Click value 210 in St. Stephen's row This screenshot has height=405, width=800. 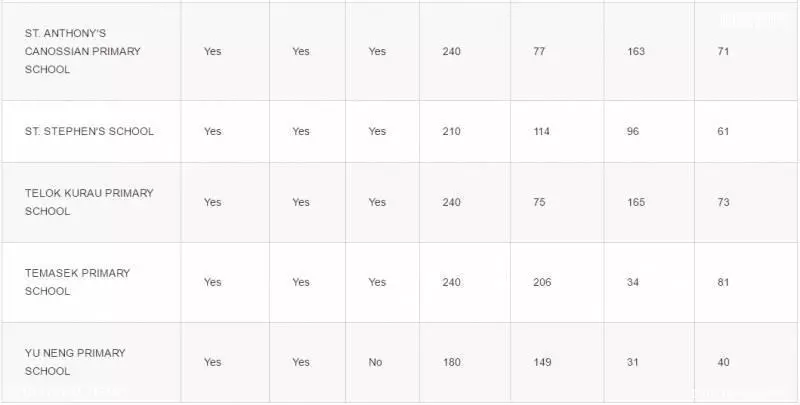tap(452, 131)
